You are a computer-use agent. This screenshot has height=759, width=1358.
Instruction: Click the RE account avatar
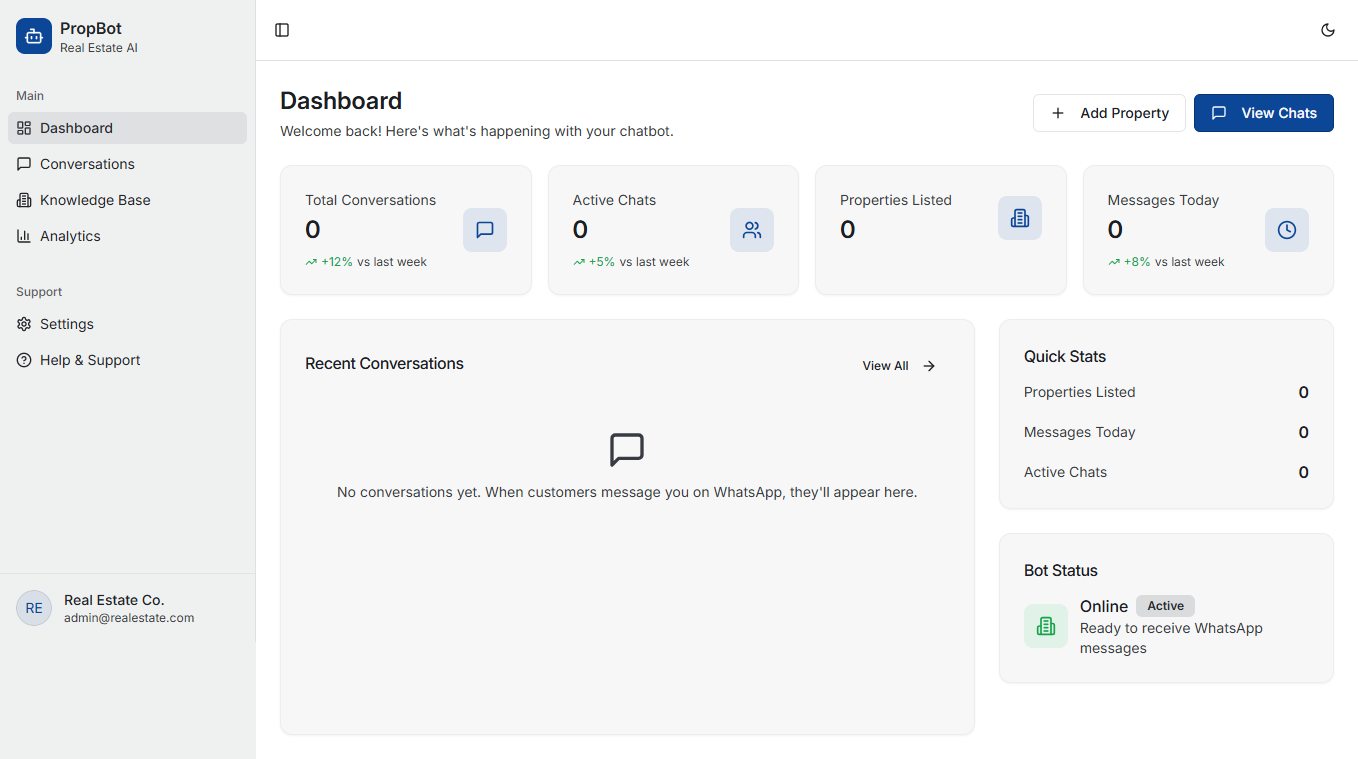pos(34,608)
